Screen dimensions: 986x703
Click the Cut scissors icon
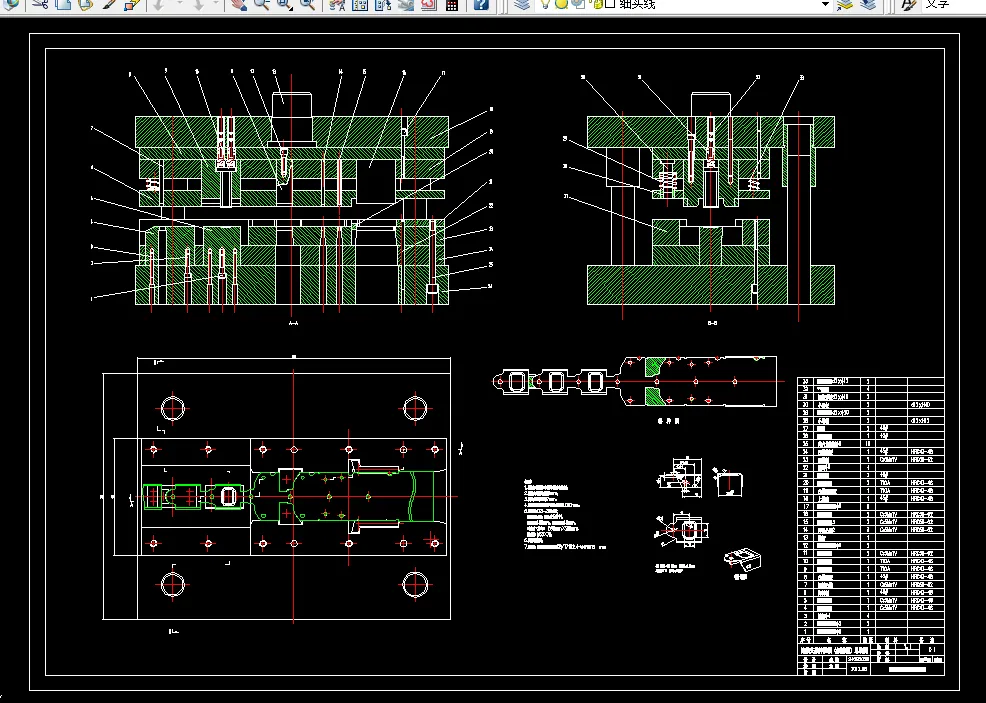41,4
